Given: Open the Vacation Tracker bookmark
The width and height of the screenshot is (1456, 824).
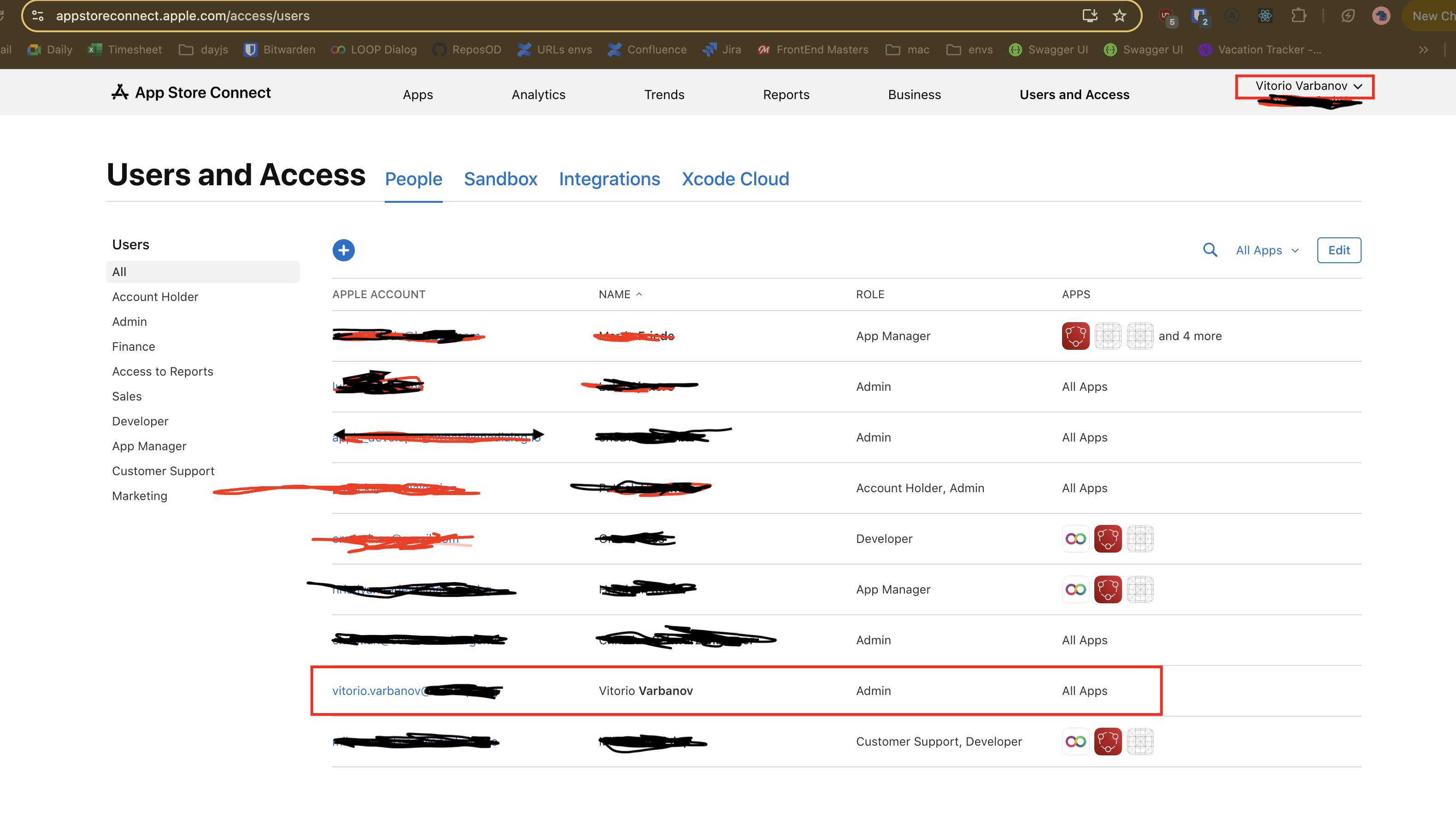Looking at the screenshot, I should point(1260,50).
